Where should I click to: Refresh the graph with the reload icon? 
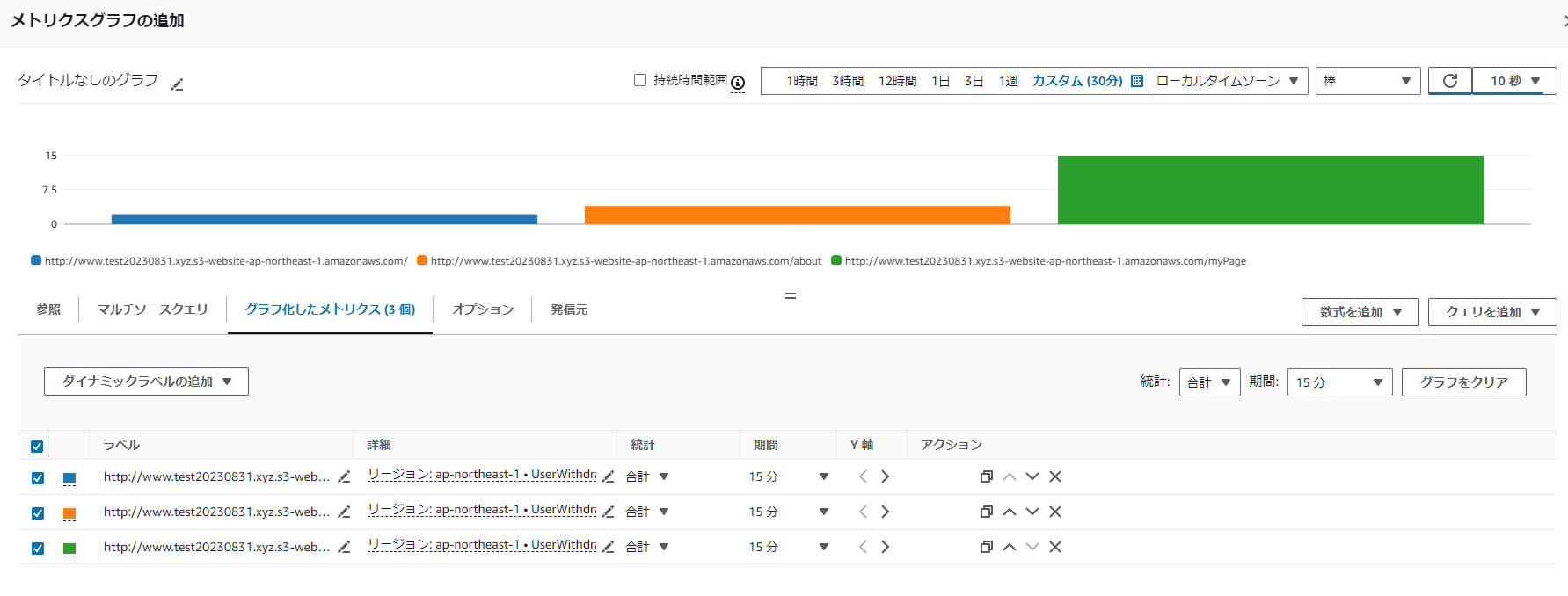click(1450, 81)
